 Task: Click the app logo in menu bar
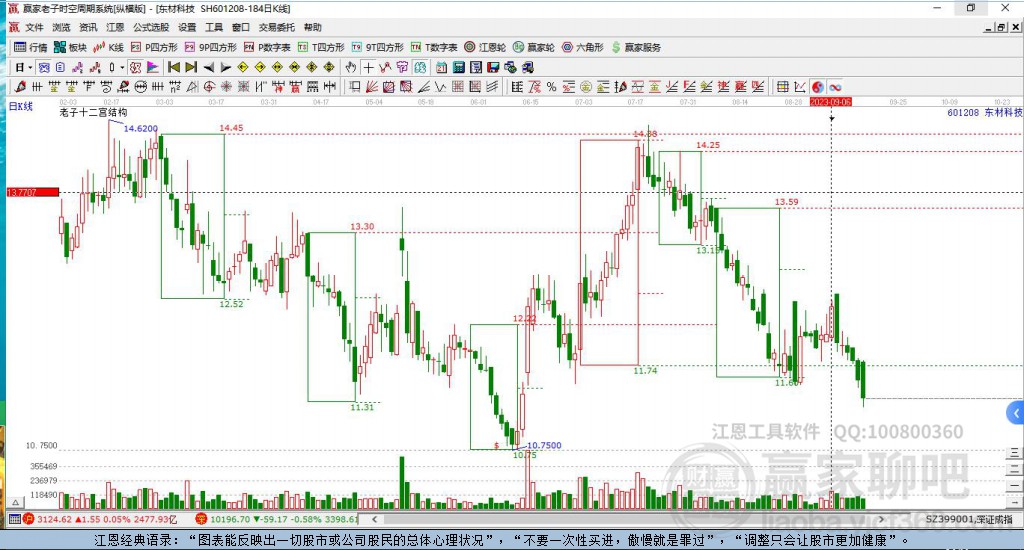14,27
